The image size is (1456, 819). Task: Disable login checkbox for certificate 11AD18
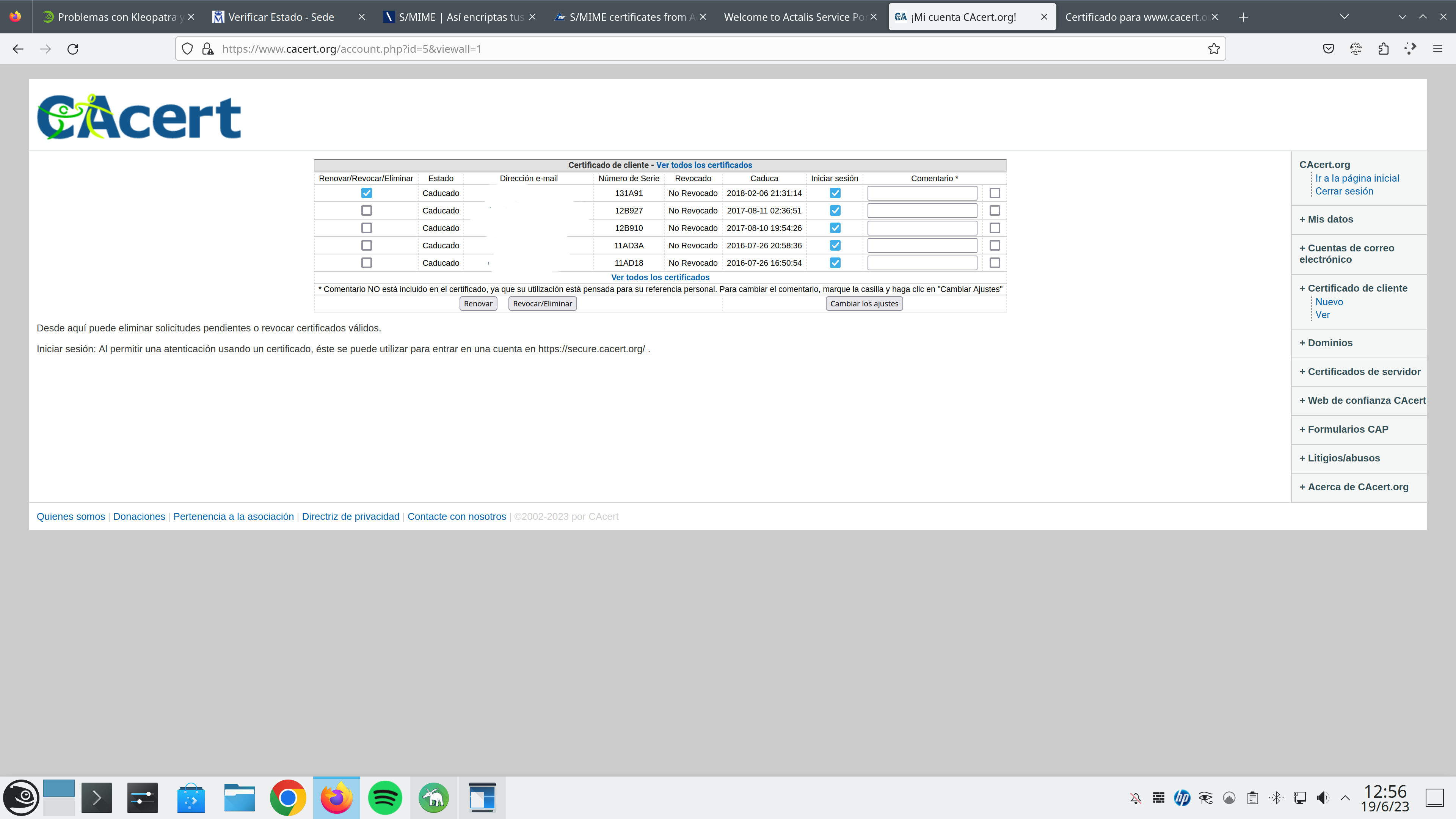835,263
